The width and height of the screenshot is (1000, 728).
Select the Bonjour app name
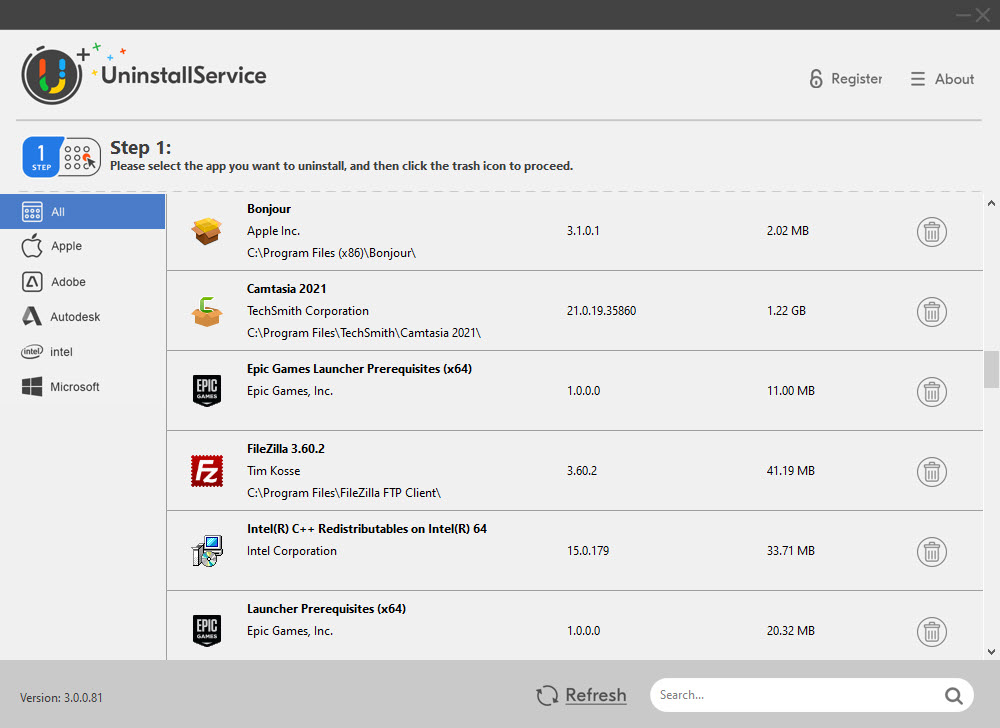click(x=268, y=209)
